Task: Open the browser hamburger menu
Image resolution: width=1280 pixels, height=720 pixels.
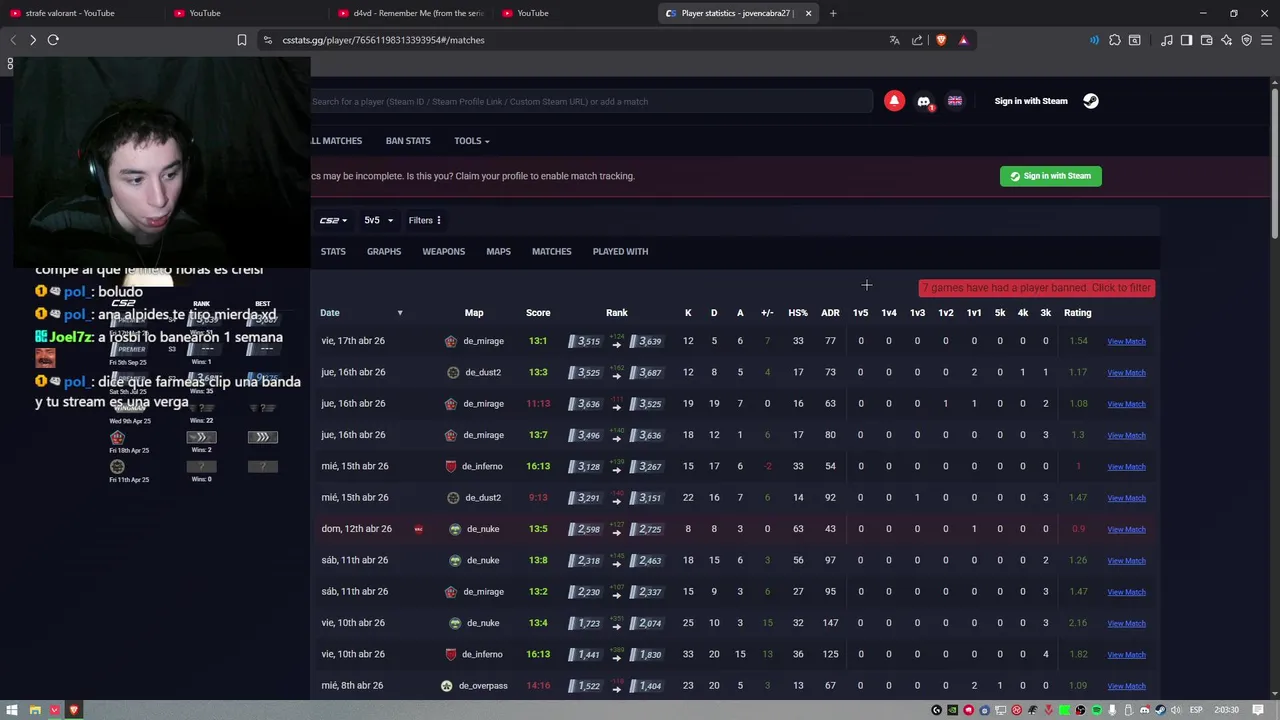Action: point(1267,40)
